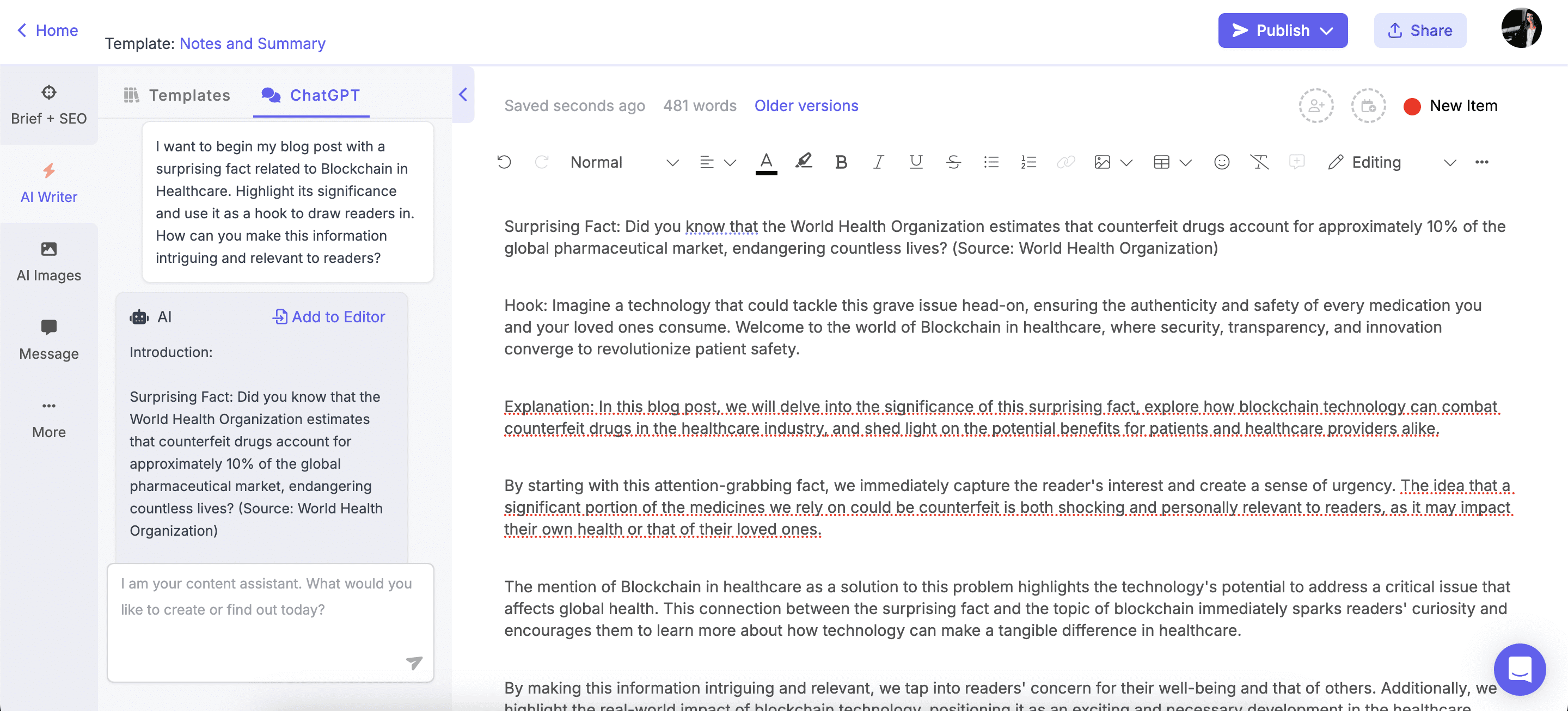Click Add to Editor link
Image resolution: width=1568 pixels, height=711 pixels.
coord(329,316)
